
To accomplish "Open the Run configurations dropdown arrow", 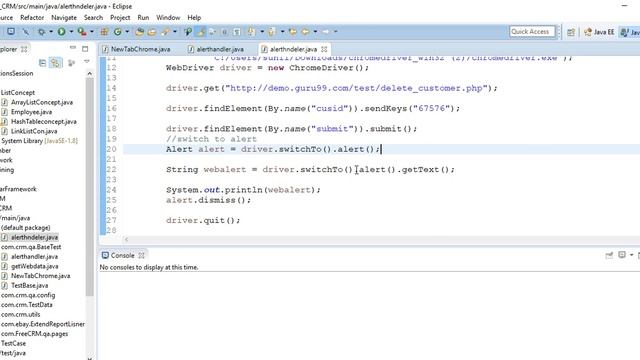I will click(x=71, y=31).
